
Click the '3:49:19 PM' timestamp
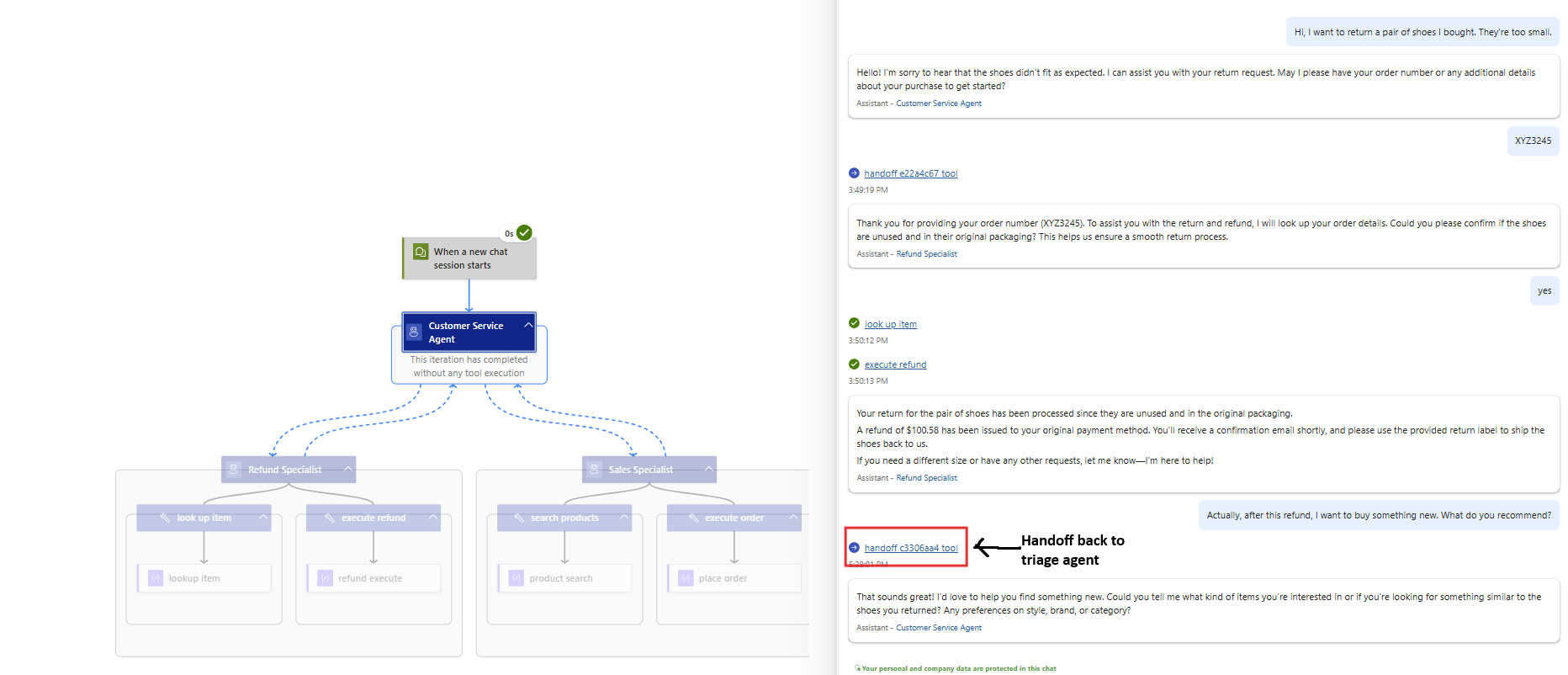click(x=868, y=190)
